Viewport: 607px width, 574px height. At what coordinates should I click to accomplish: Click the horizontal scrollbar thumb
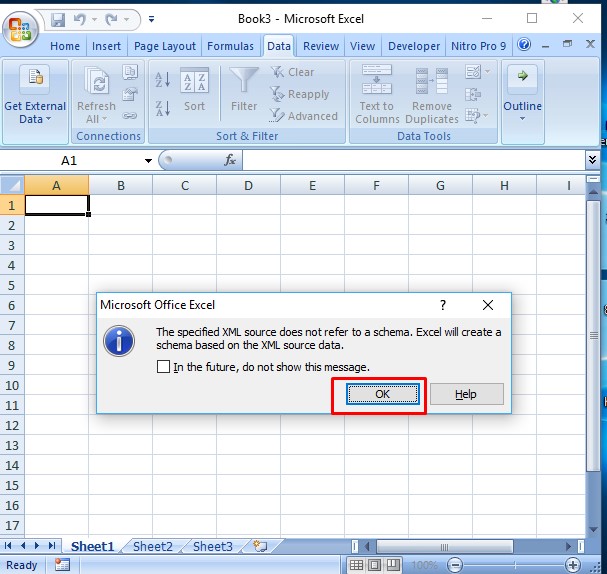pos(445,547)
